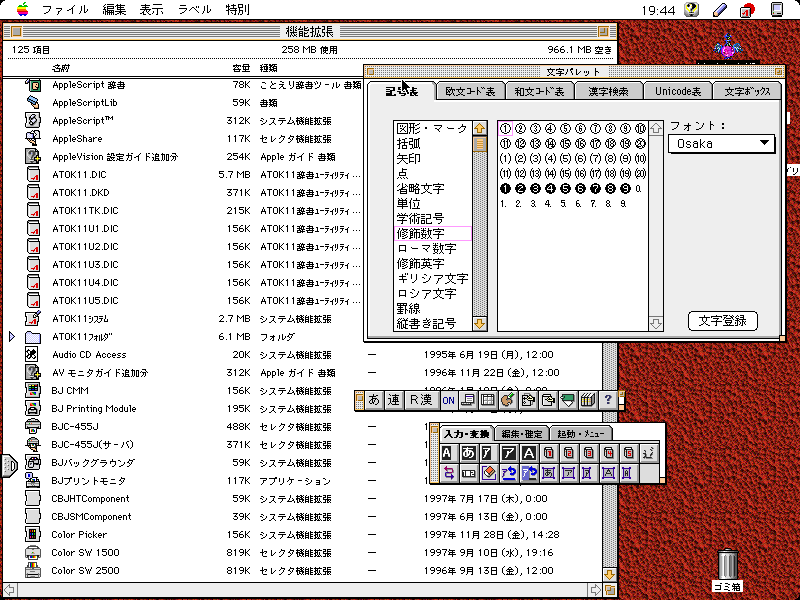The image size is (800, 600).
Task: Click the paint palette icon in ATOK toolbar
Action: pos(507,400)
